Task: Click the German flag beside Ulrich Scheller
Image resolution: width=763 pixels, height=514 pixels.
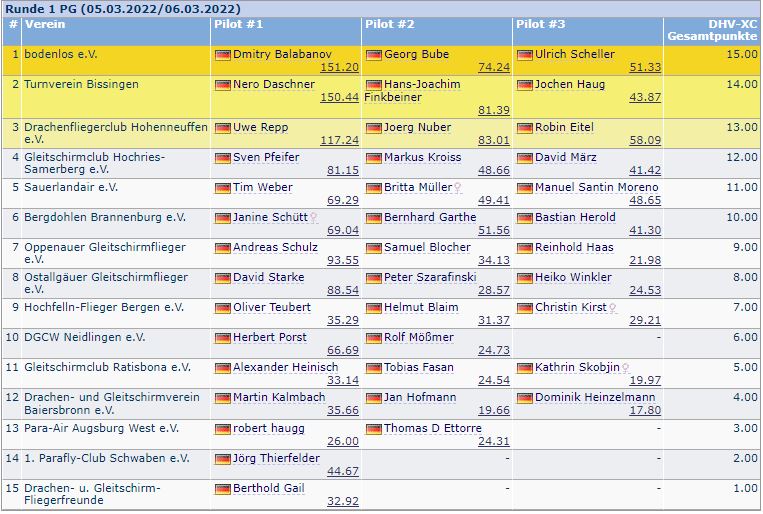Action: point(525,55)
